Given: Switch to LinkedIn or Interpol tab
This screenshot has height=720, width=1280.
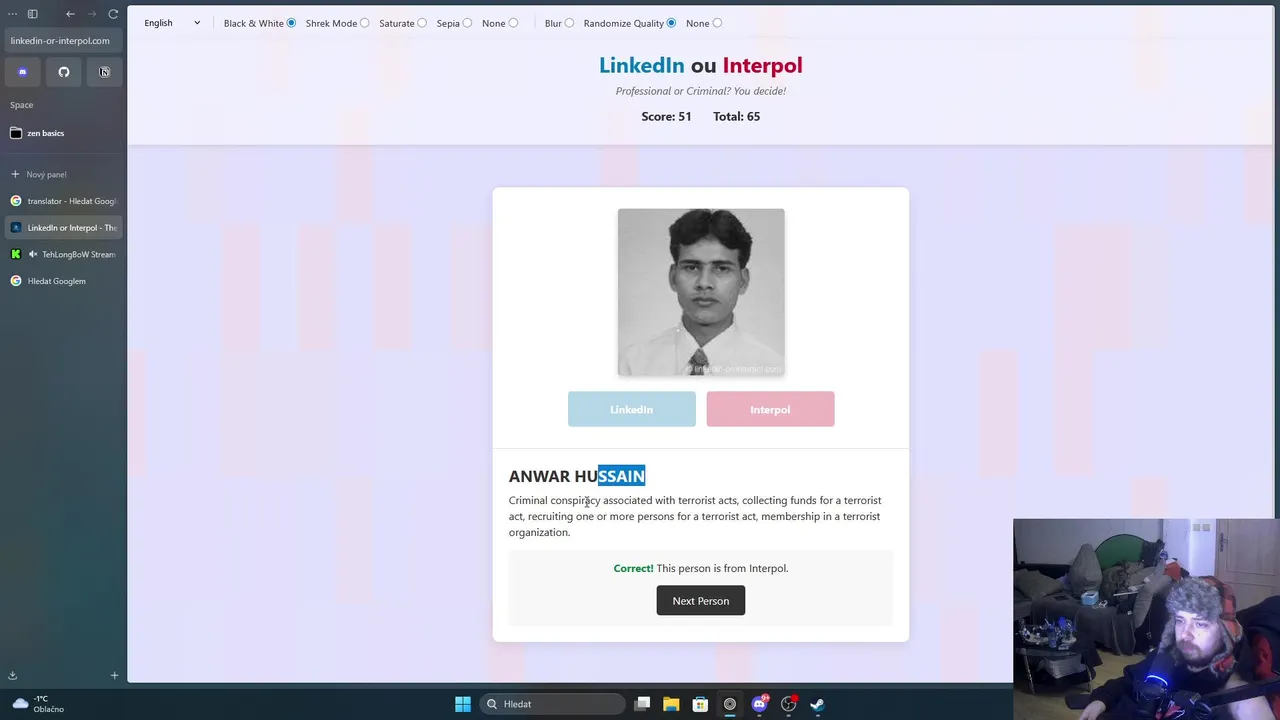Looking at the screenshot, I should click(64, 228).
